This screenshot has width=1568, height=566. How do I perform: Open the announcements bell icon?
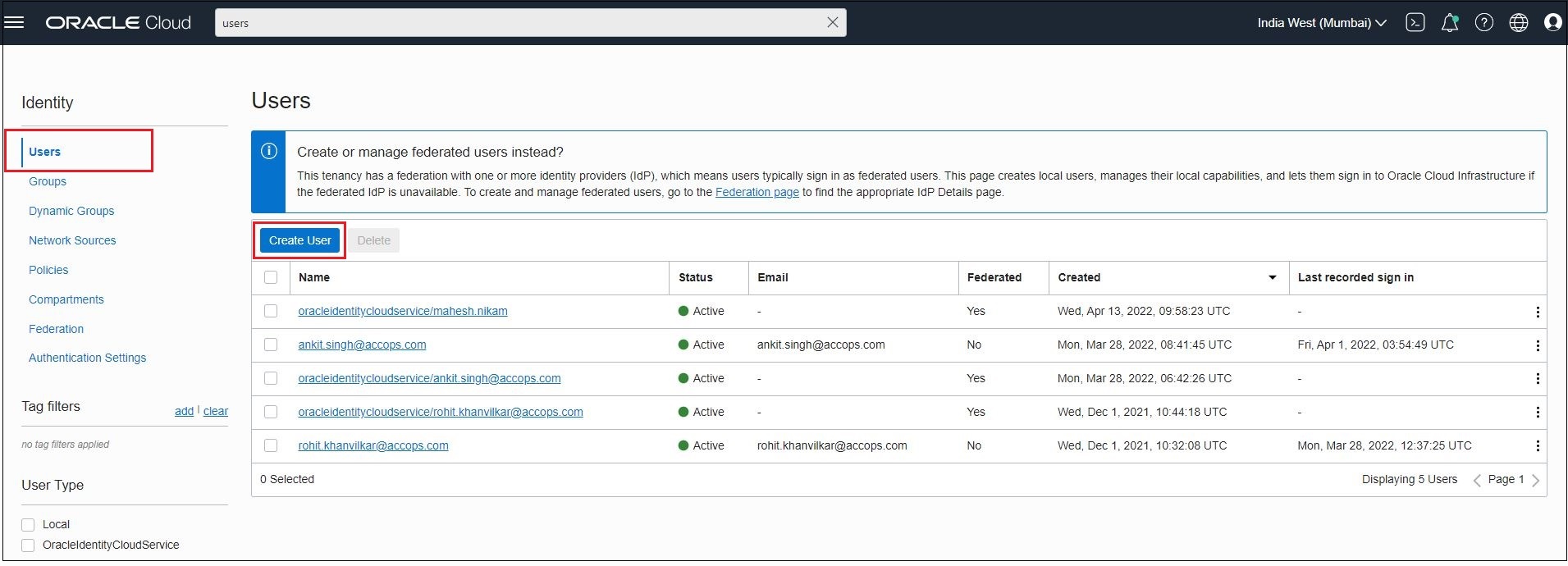(x=1450, y=22)
